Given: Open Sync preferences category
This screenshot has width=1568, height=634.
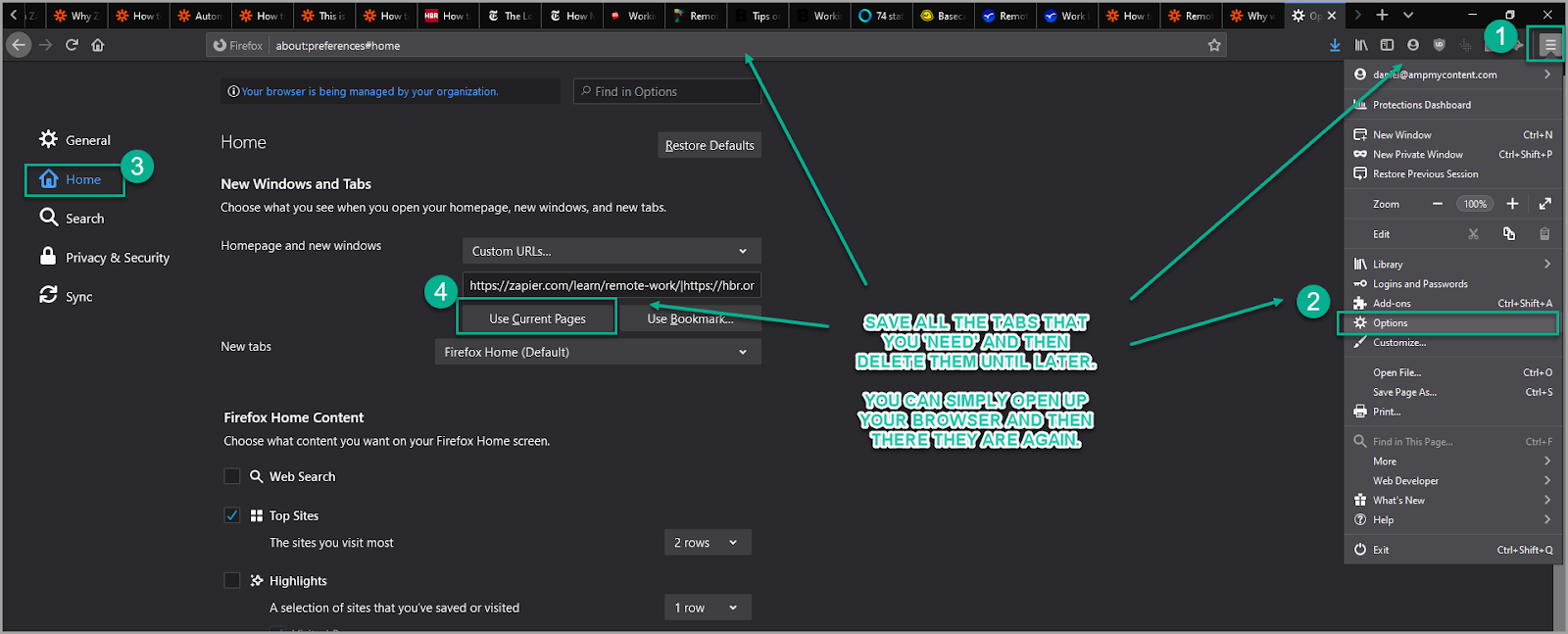Looking at the screenshot, I should (x=66, y=297).
